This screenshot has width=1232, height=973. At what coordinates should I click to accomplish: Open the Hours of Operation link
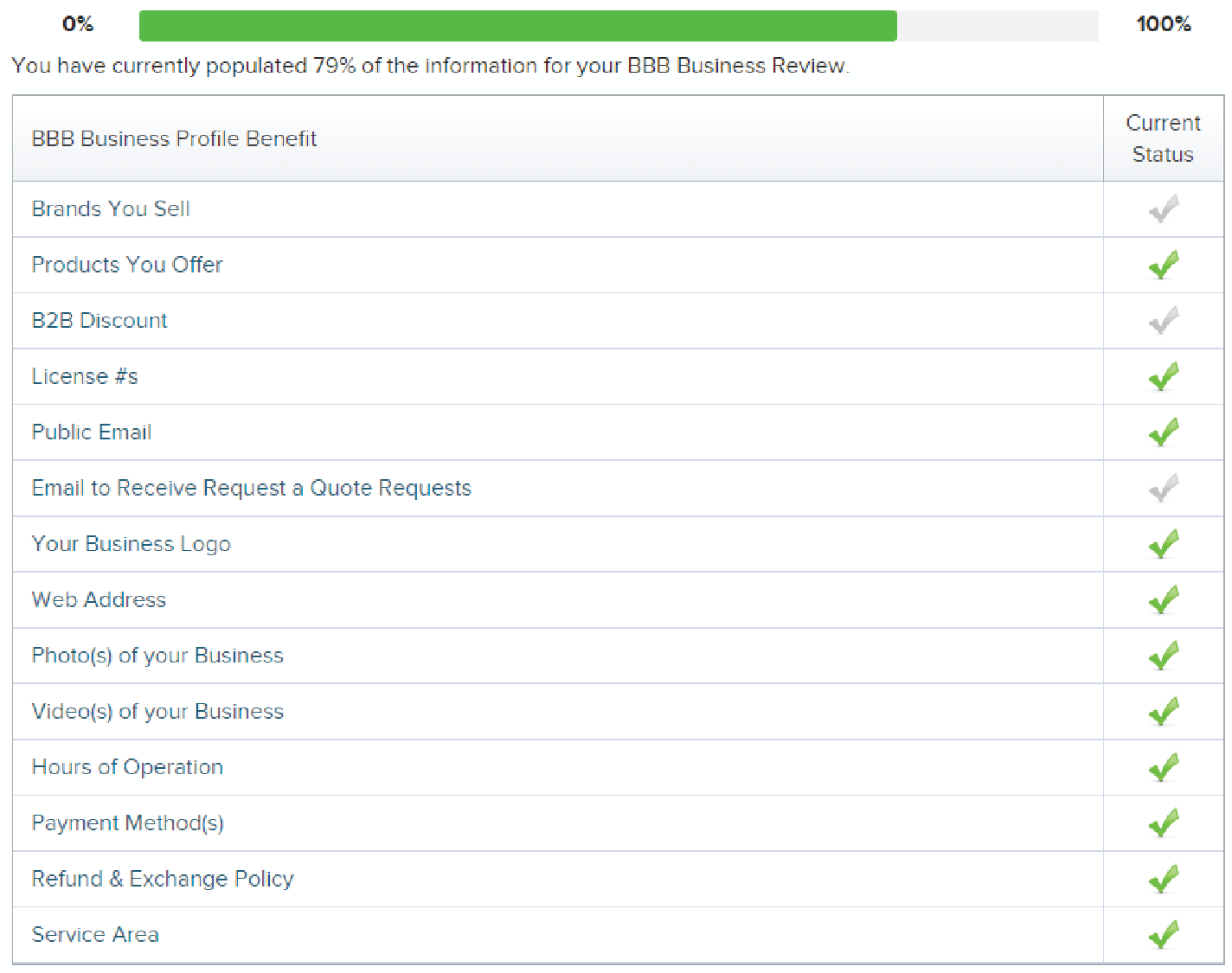click(127, 767)
